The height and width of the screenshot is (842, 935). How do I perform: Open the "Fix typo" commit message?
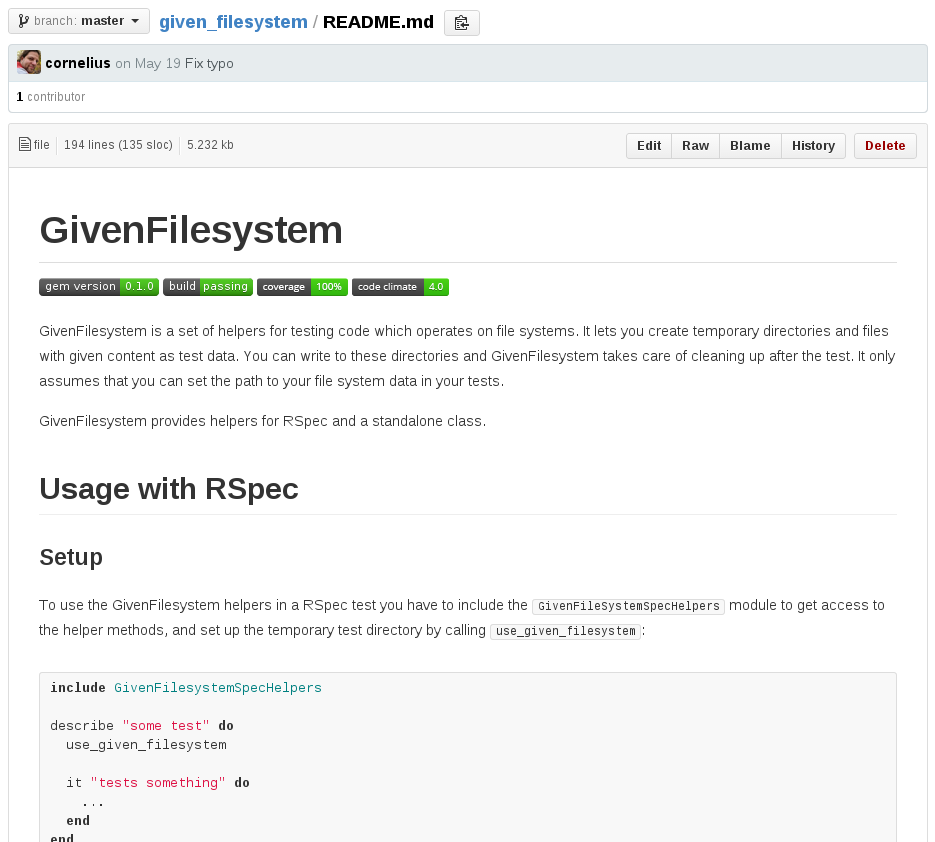click(209, 63)
